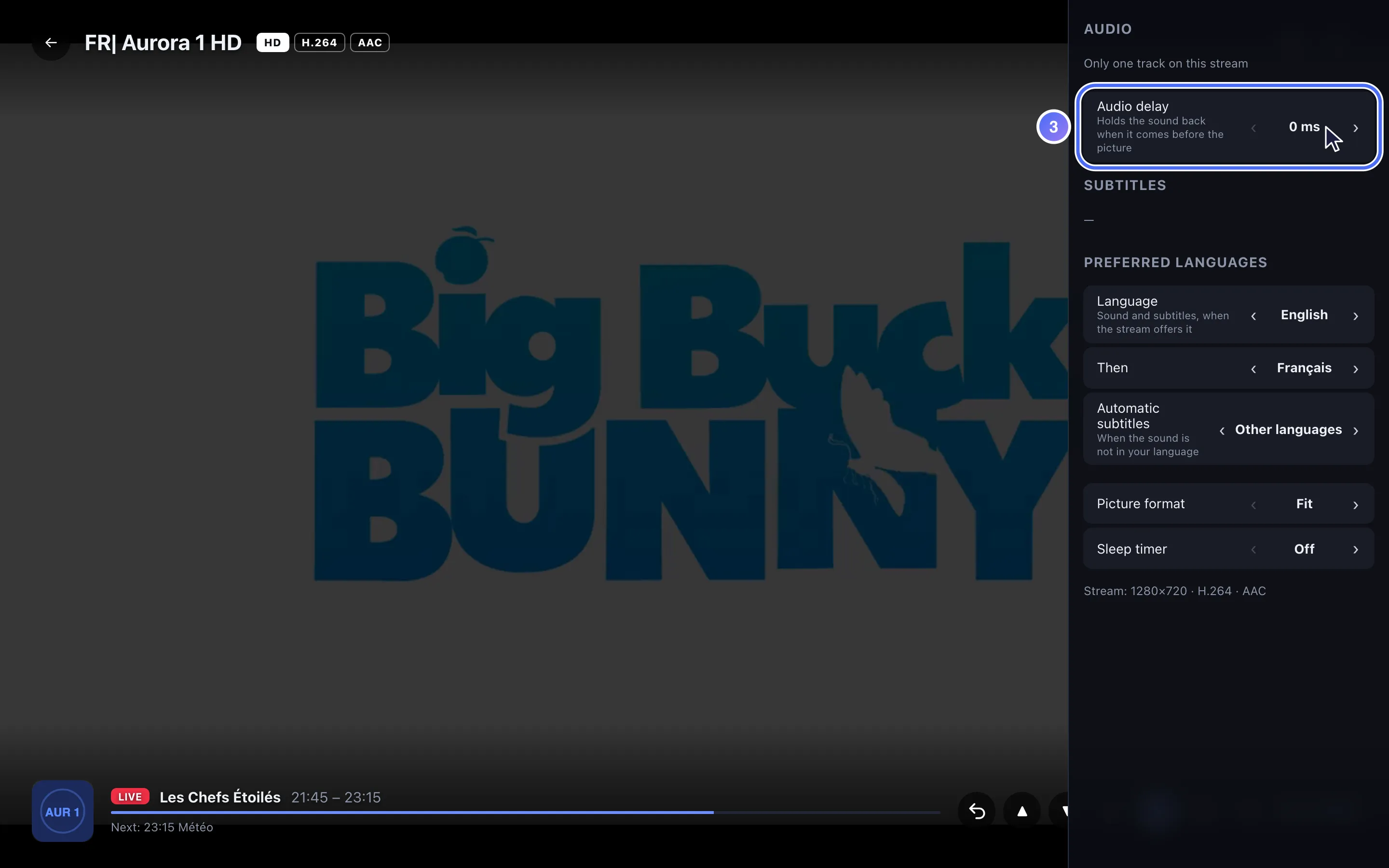Previous Language option before English
Image resolution: width=1389 pixels, height=868 pixels.
click(x=1253, y=316)
